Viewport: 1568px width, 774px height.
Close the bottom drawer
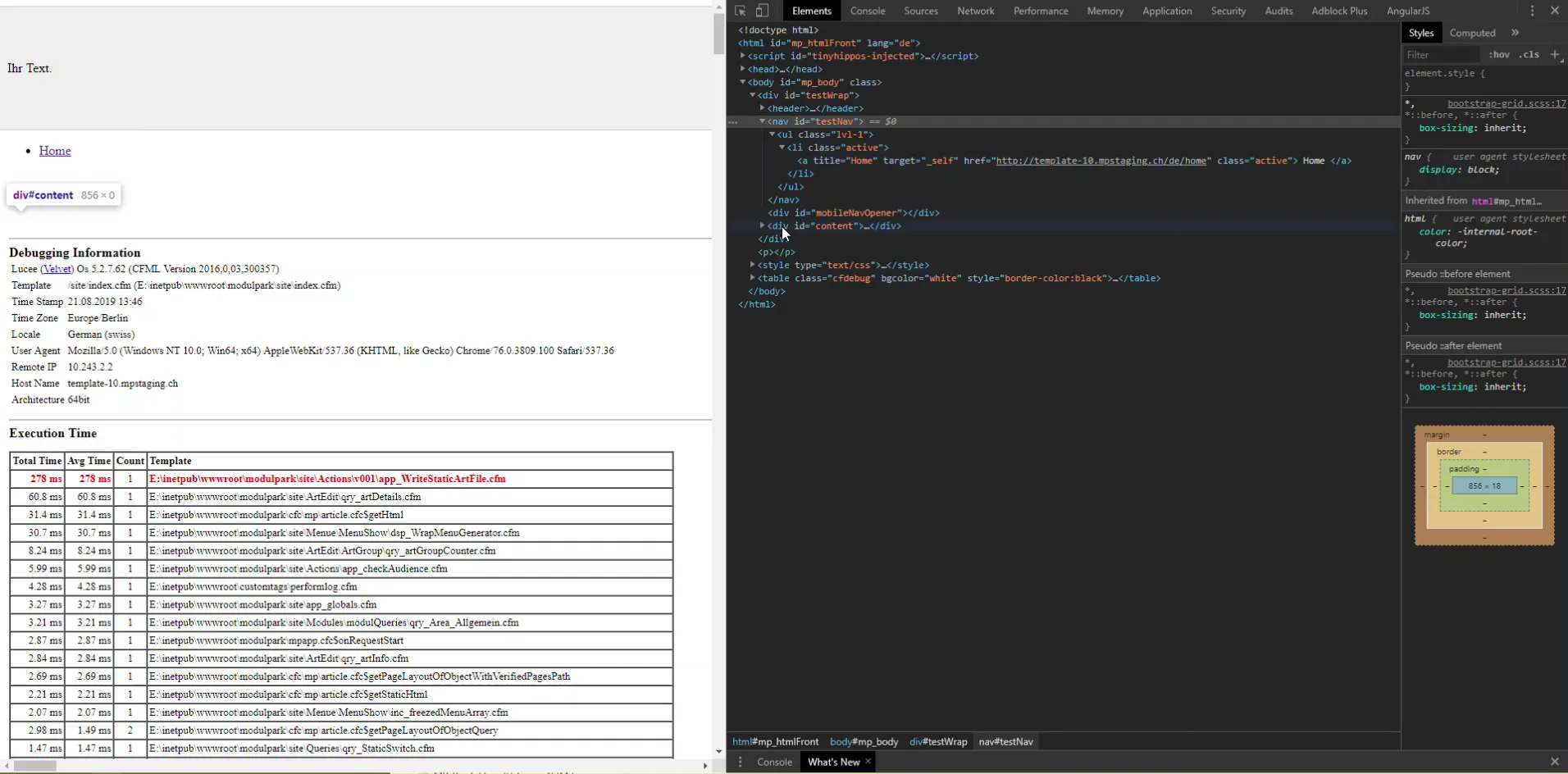click(1554, 762)
